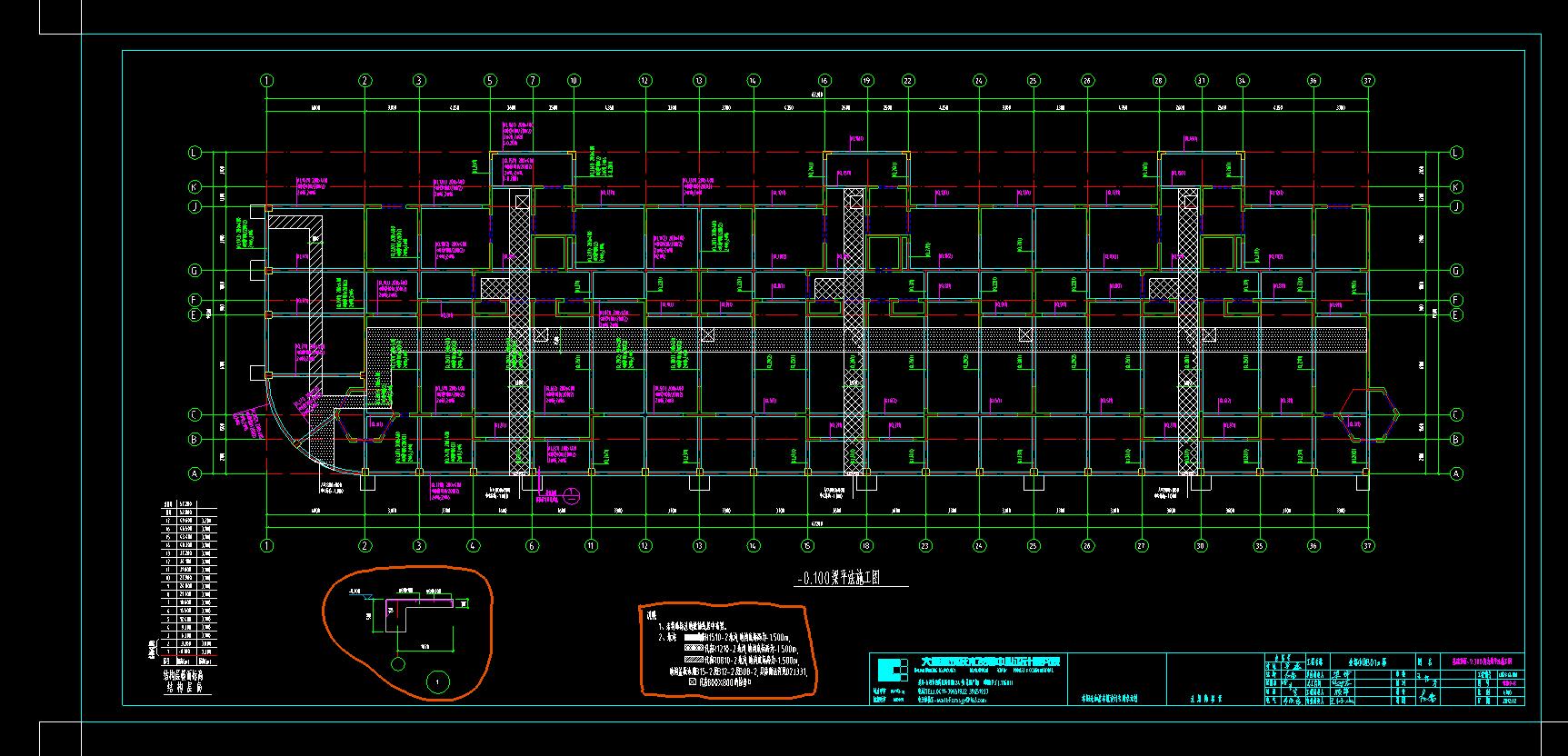Pick the top-row grid axis bubble 10
The width and height of the screenshot is (1568, 756).
click(574, 80)
